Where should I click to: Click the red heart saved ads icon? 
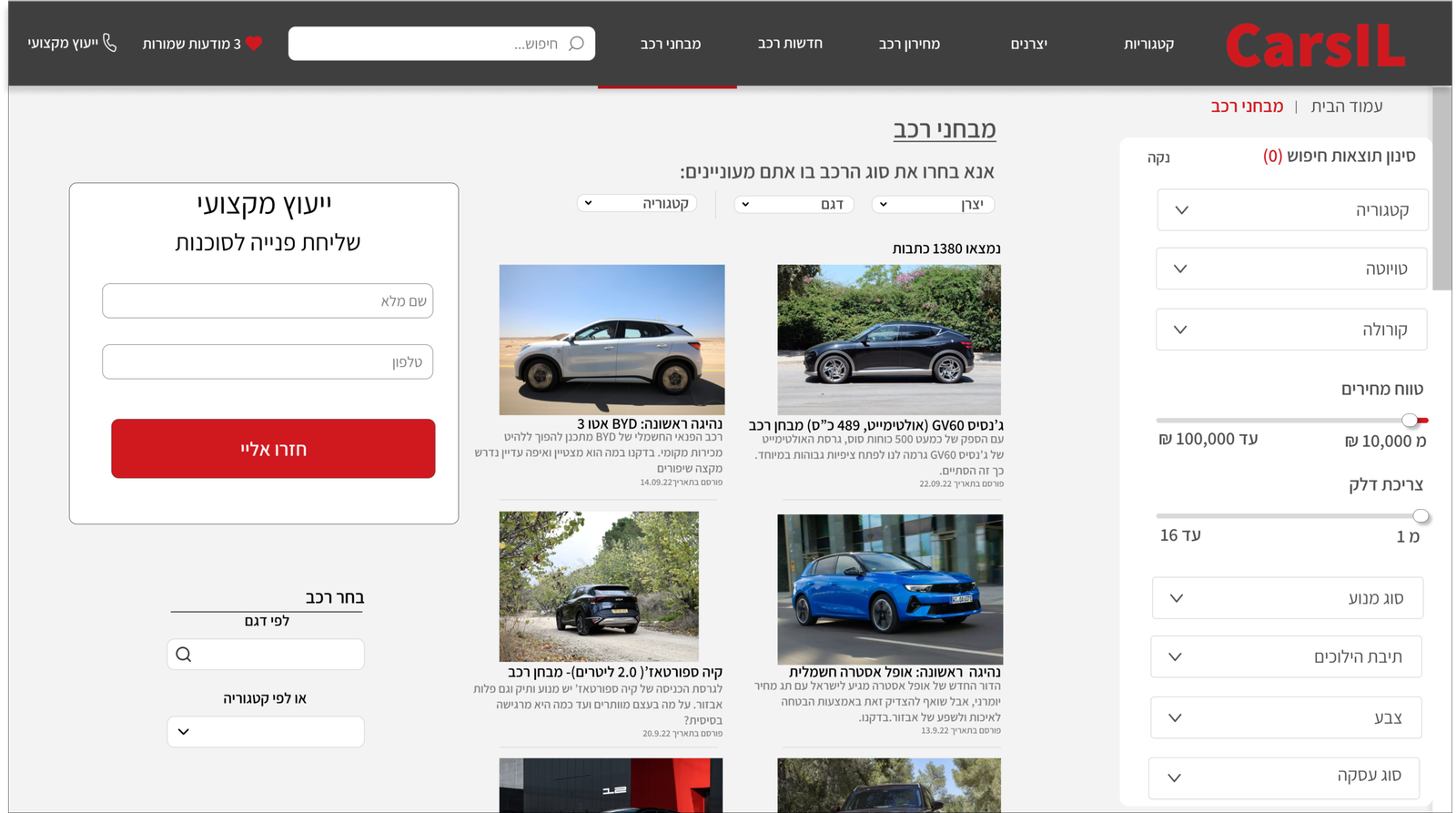coord(254,44)
